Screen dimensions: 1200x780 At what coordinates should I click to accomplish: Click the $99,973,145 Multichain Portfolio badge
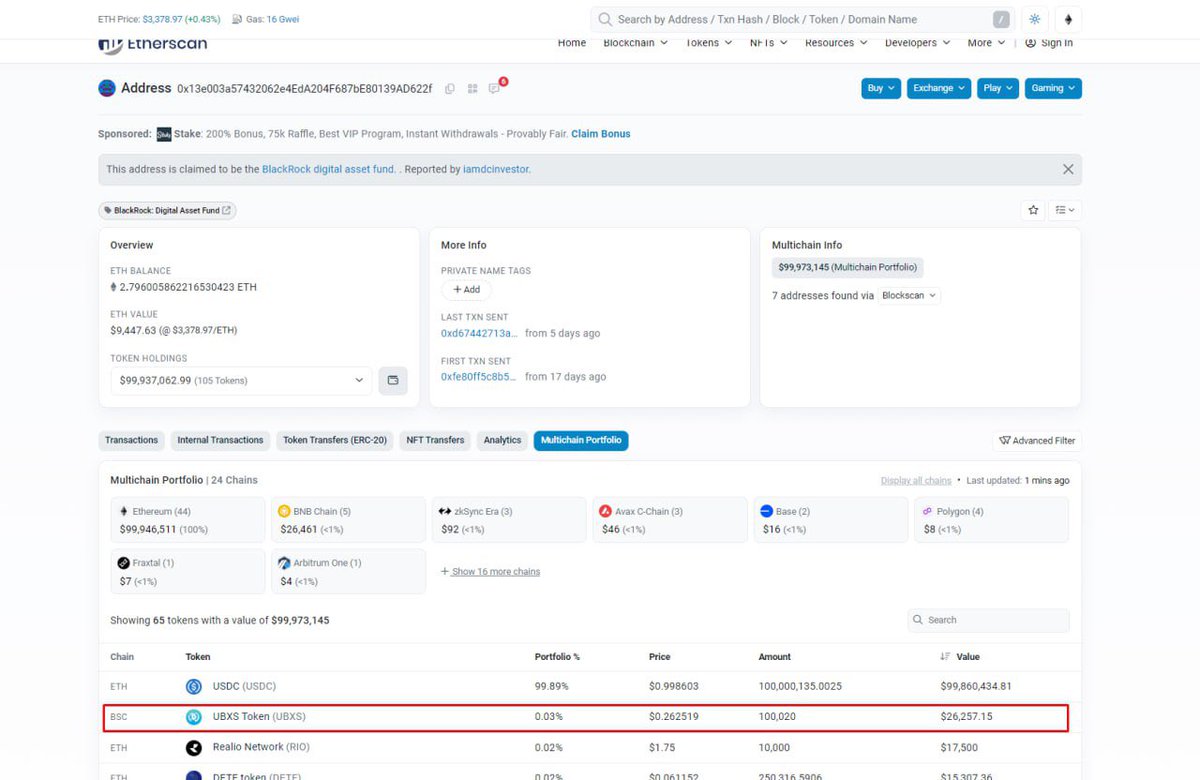[847, 267]
